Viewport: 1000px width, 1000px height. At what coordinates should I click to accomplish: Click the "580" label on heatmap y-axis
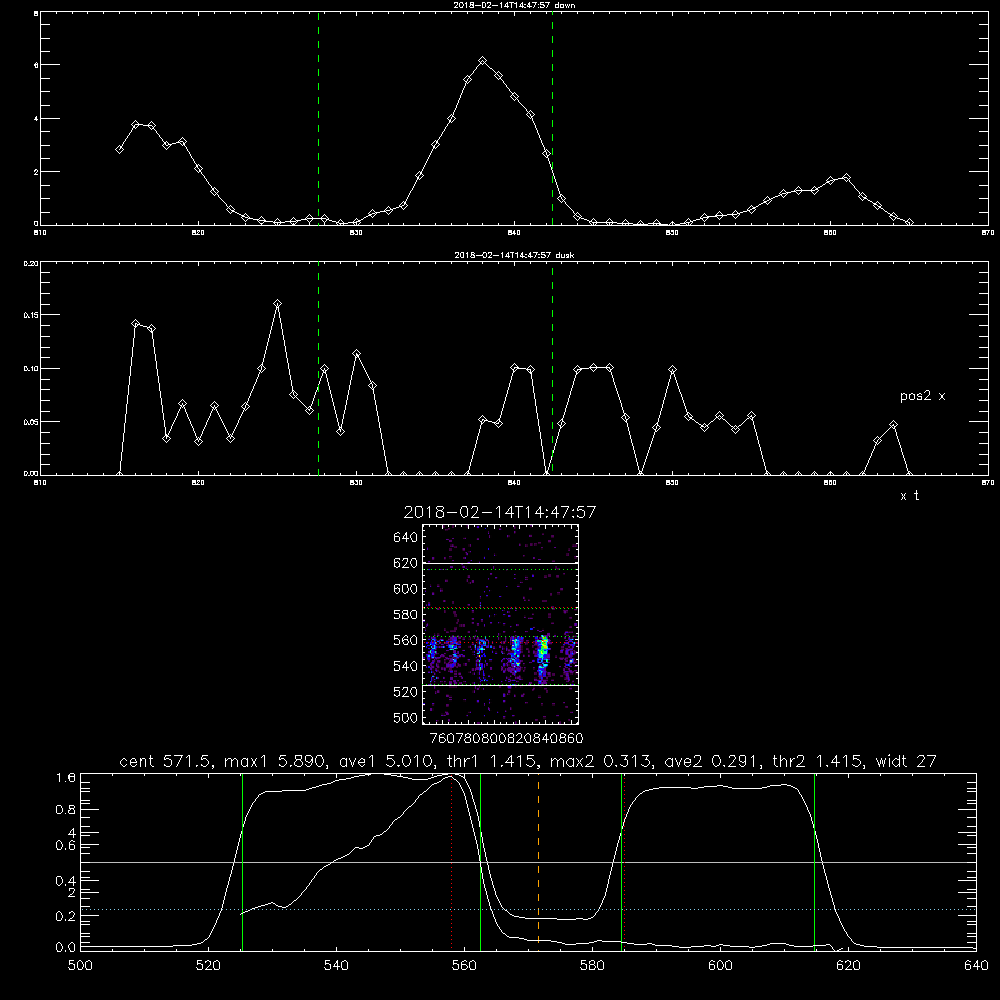(x=406, y=615)
